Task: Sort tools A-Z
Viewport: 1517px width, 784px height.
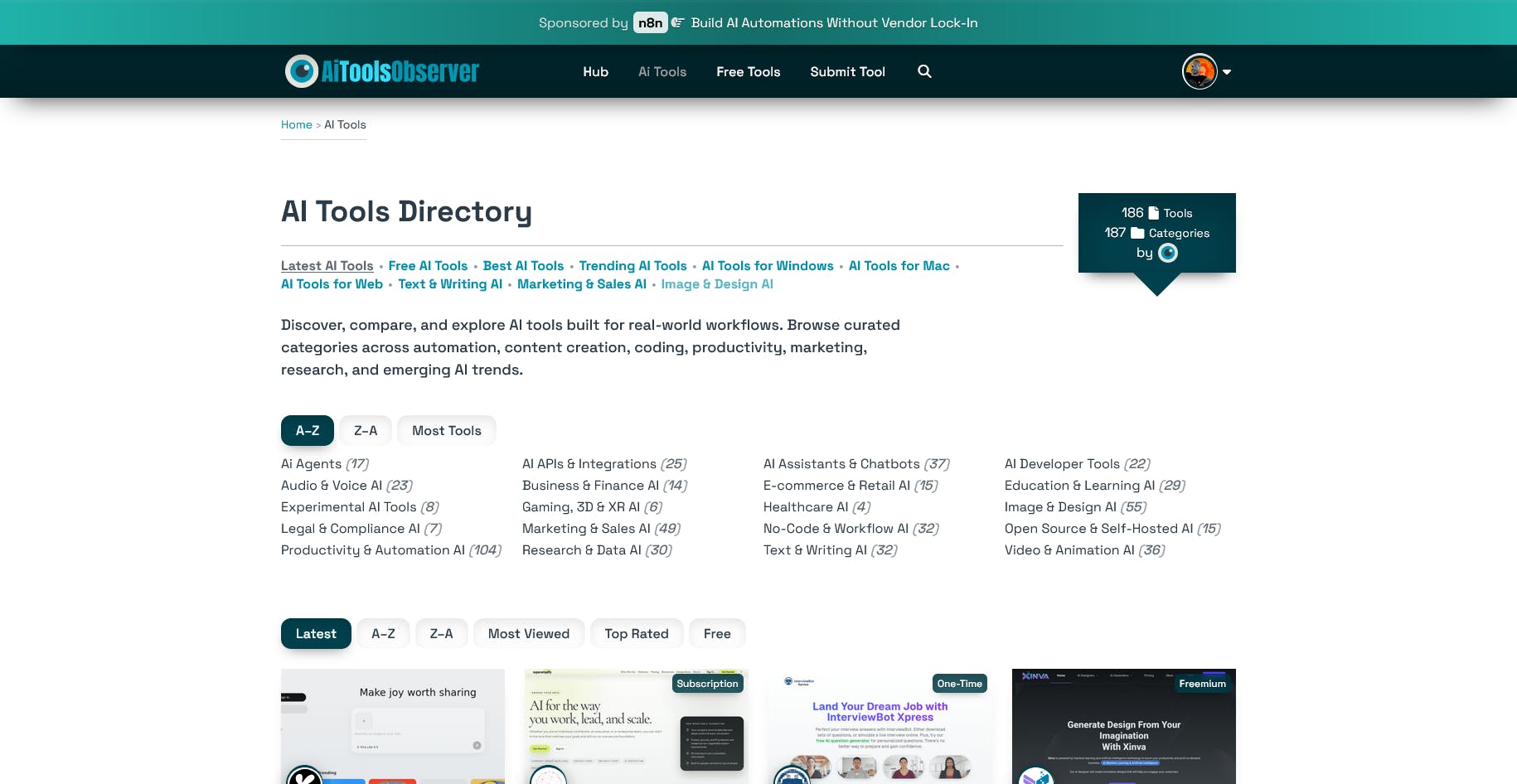Action: 383,634
